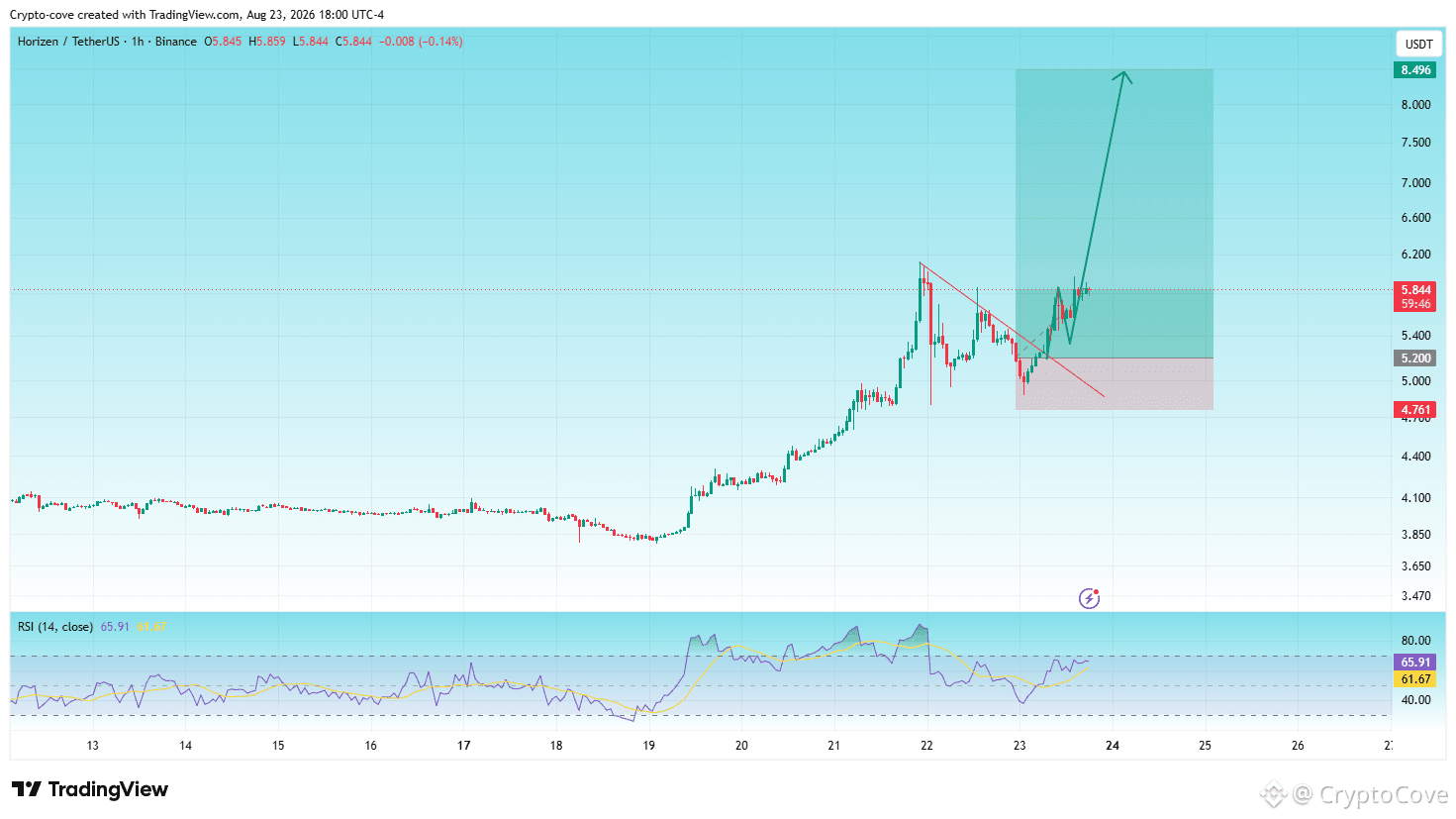Click the low value L5.844
Image resolution: width=1456 pixels, height=819 pixels.
[x=311, y=42]
